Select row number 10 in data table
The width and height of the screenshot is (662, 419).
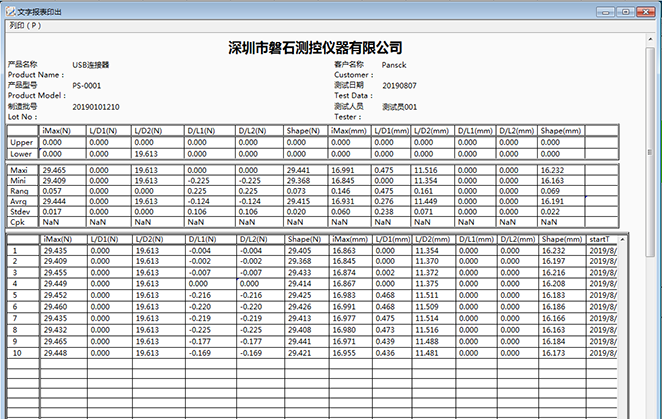coord(15,353)
